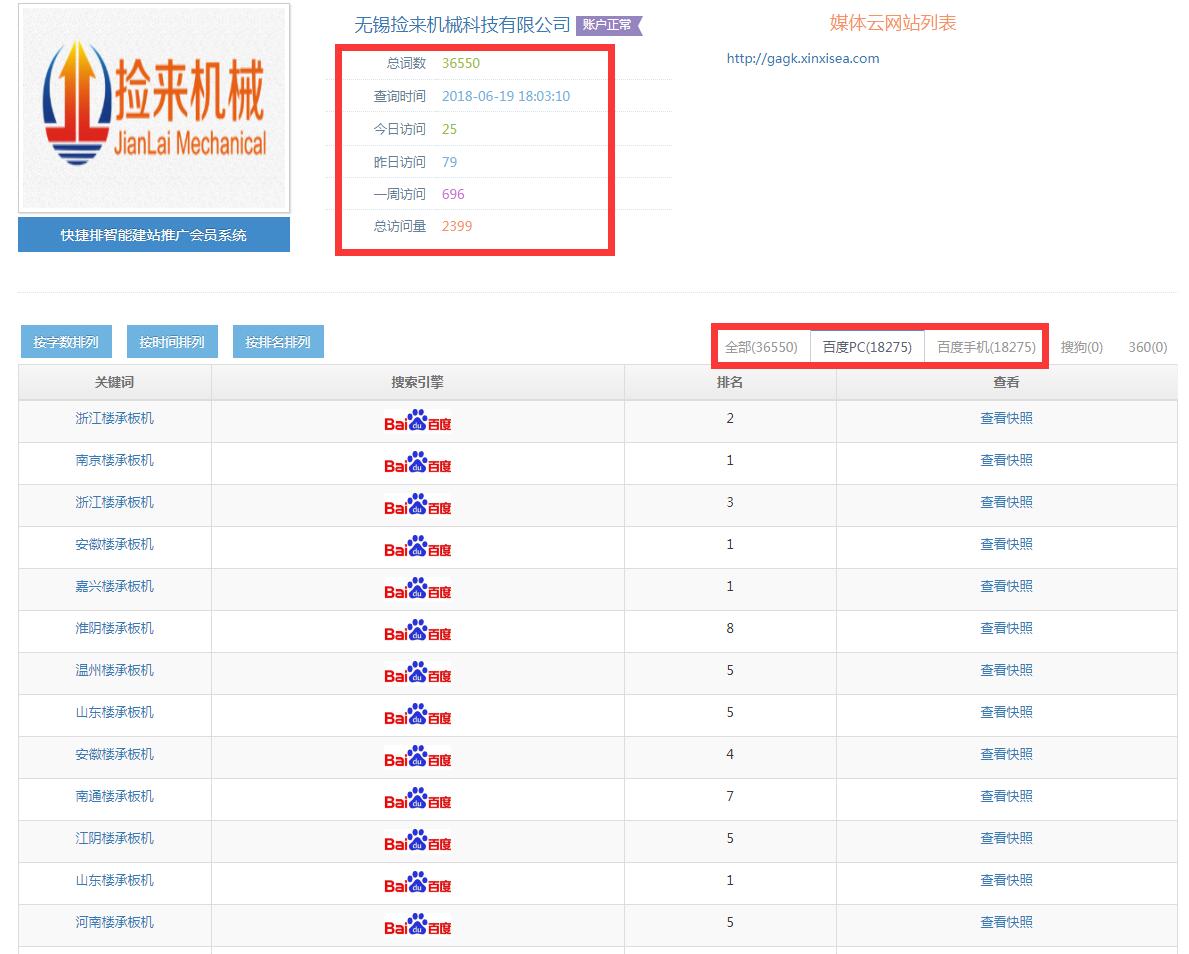This screenshot has height=954, width=1189.
Task: Sort by time with 按时间排列 button
Action: tap(172, 342)
